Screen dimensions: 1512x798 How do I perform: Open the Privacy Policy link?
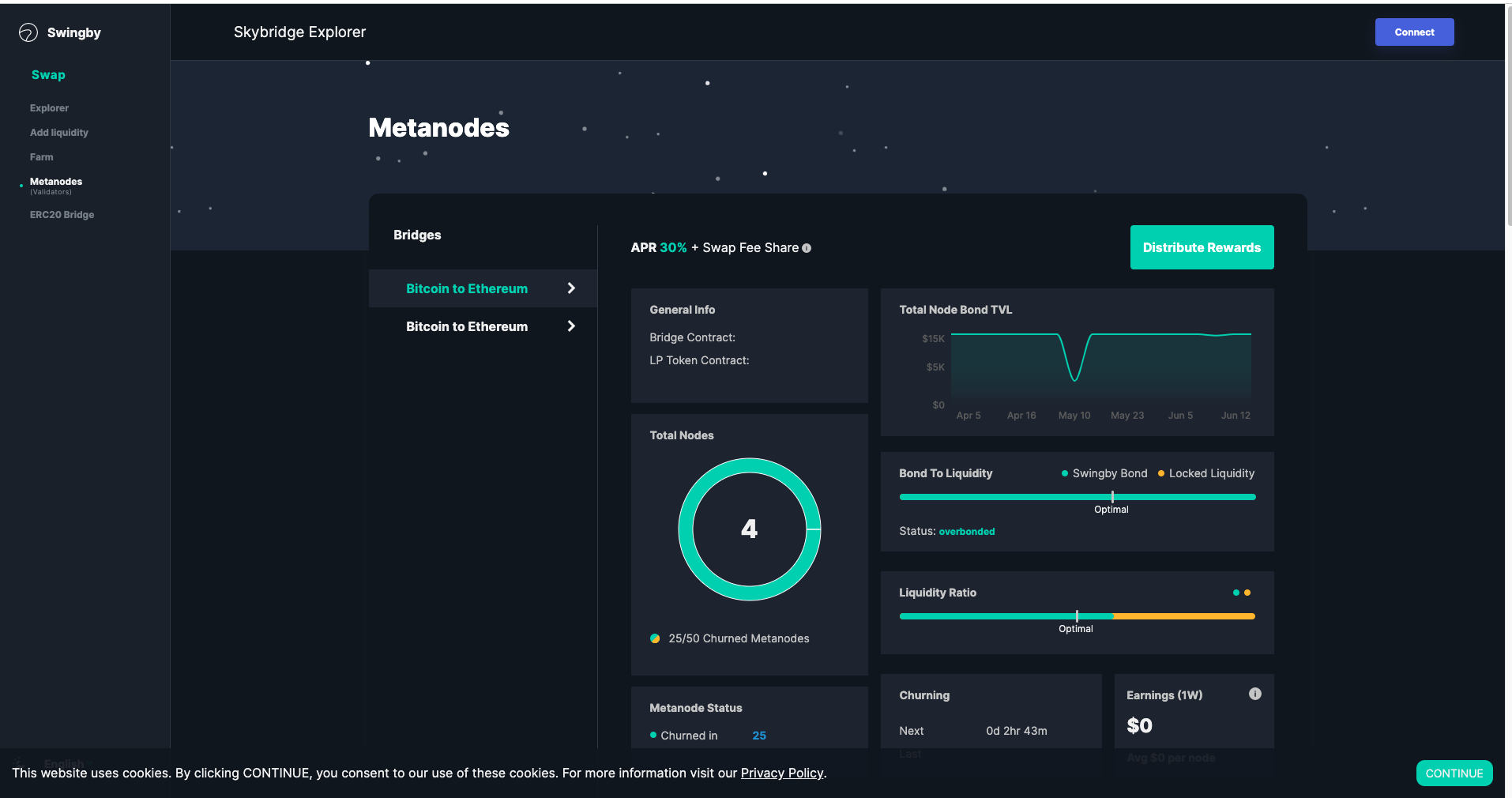pyautogui.click(x=782, y=774)
